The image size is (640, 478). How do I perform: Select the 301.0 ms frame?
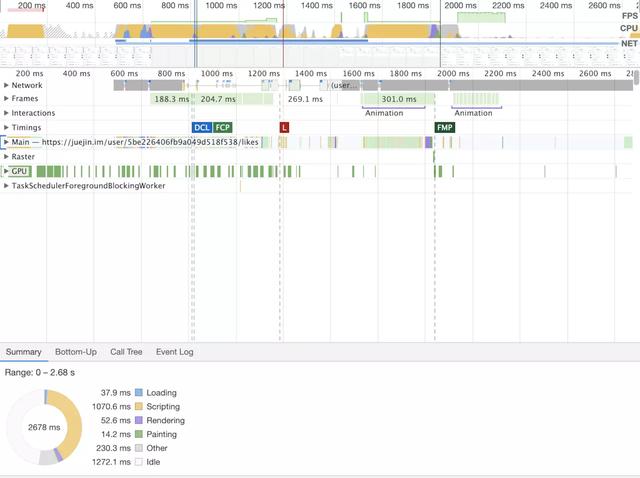click(x=398, y=99)
